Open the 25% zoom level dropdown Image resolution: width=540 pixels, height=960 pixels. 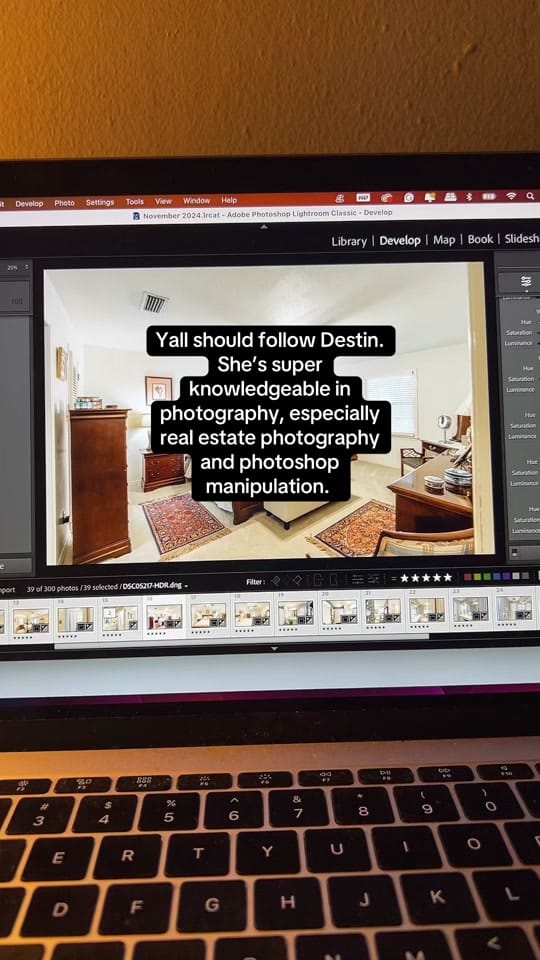point(17,268)
